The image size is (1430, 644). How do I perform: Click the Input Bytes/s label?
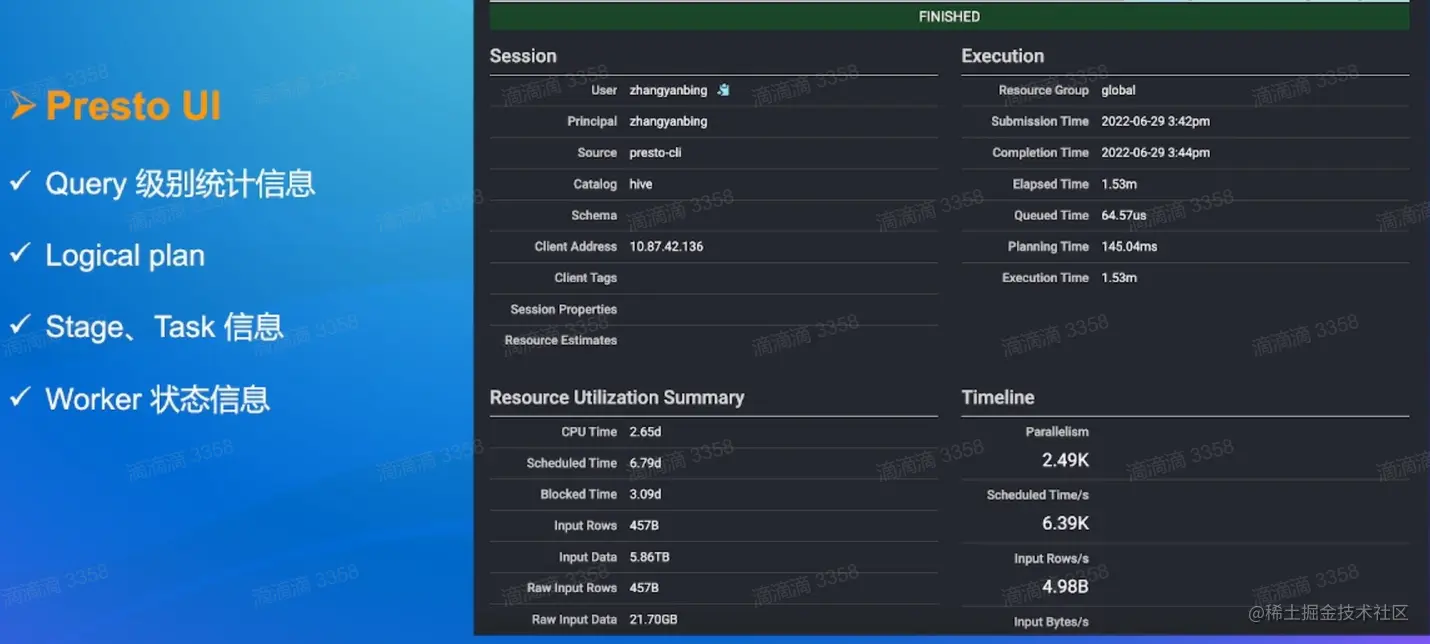[1051, 622]
